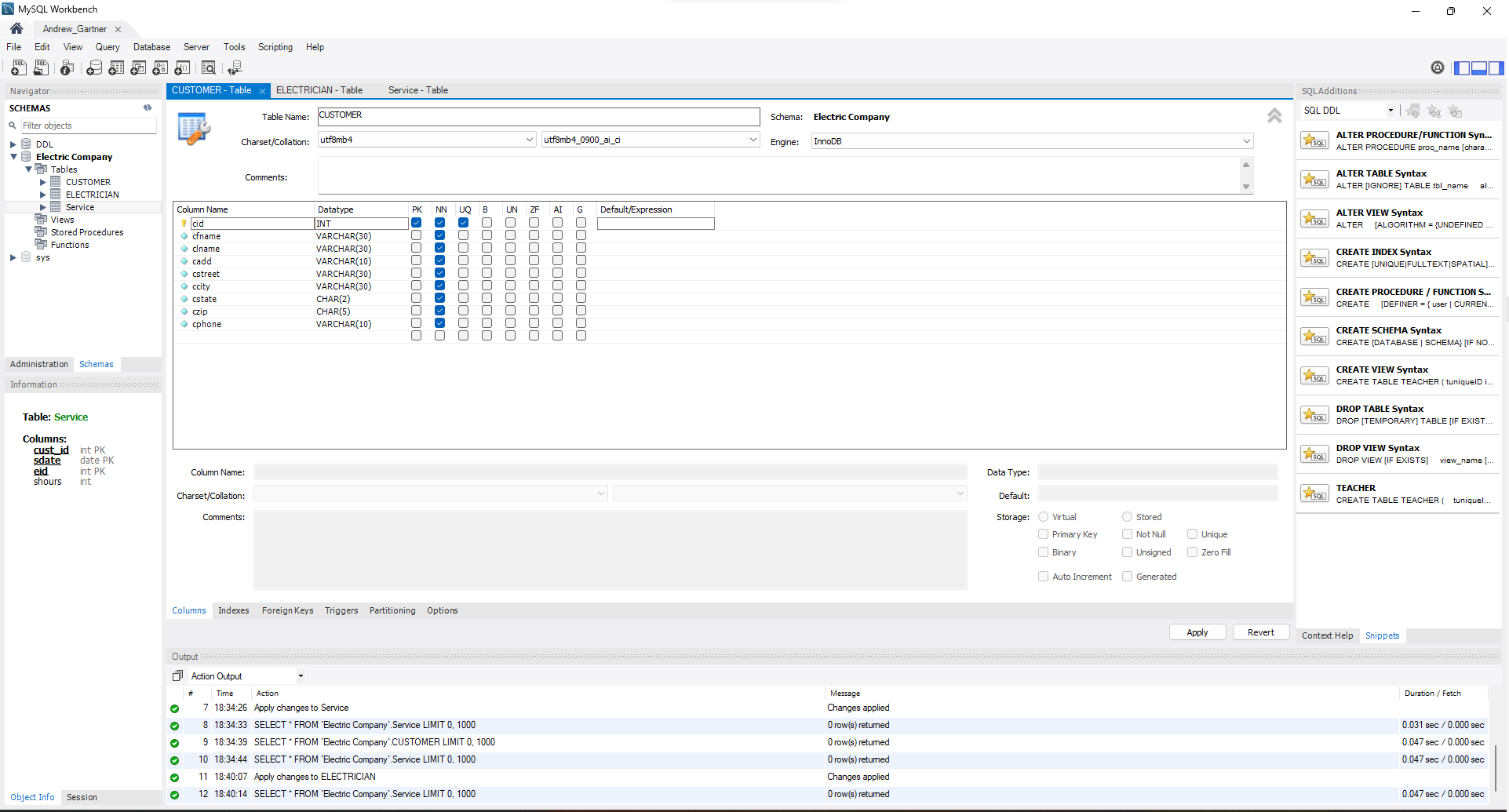This screenshot has height=812, width=1509.
Task: Click the Revert button
Action: point(1261,632)
